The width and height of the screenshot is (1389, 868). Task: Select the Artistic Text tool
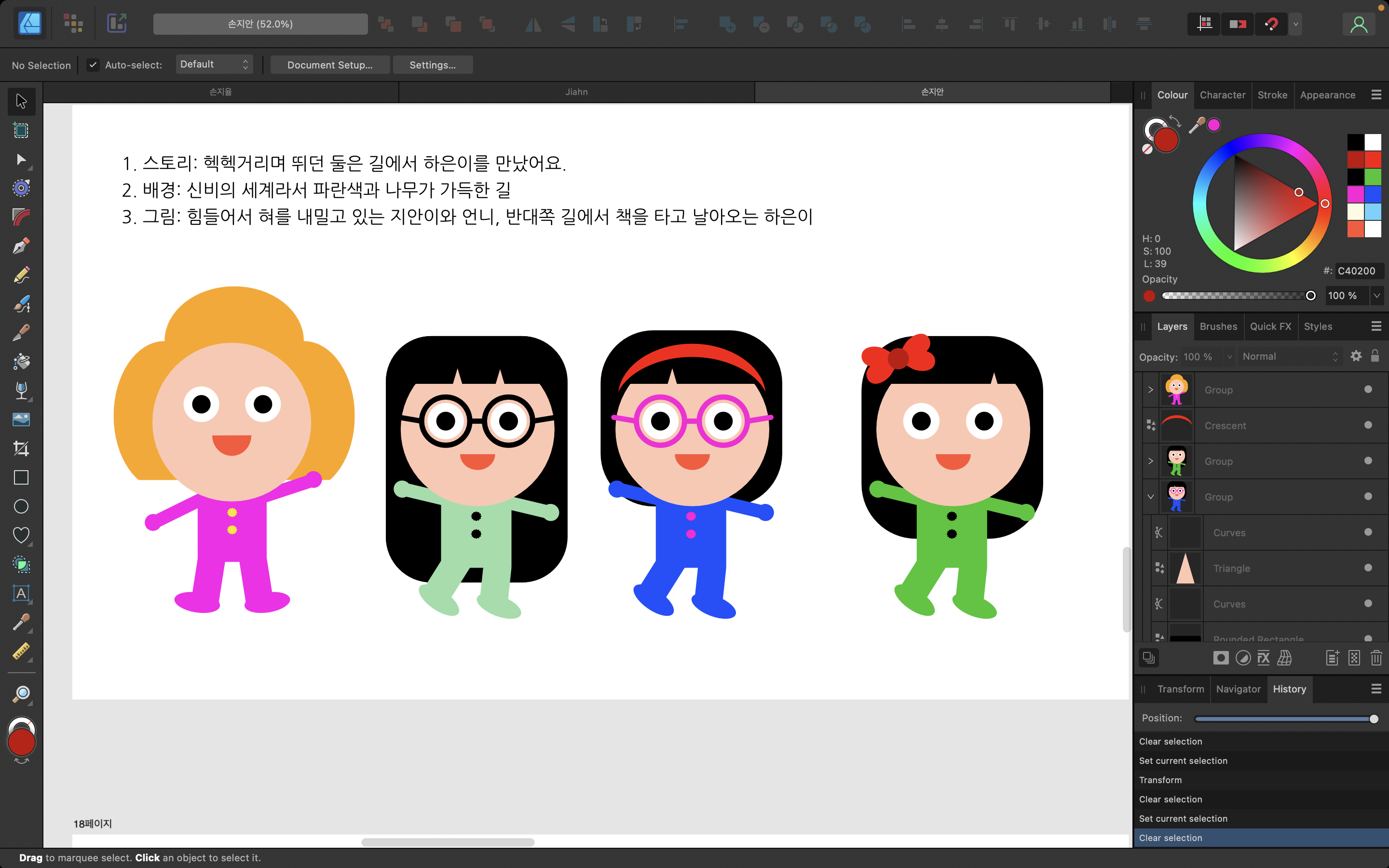(21, 593)
